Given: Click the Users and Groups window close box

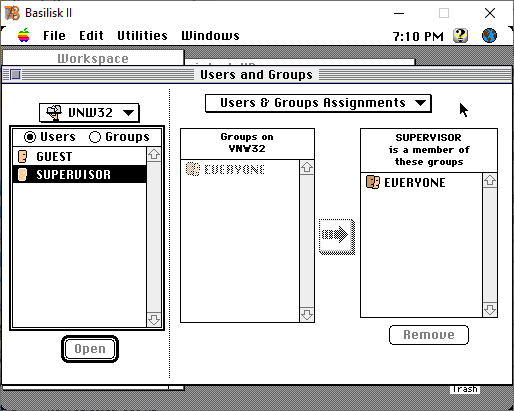Looking at the screenshot, I should (15, 74).
